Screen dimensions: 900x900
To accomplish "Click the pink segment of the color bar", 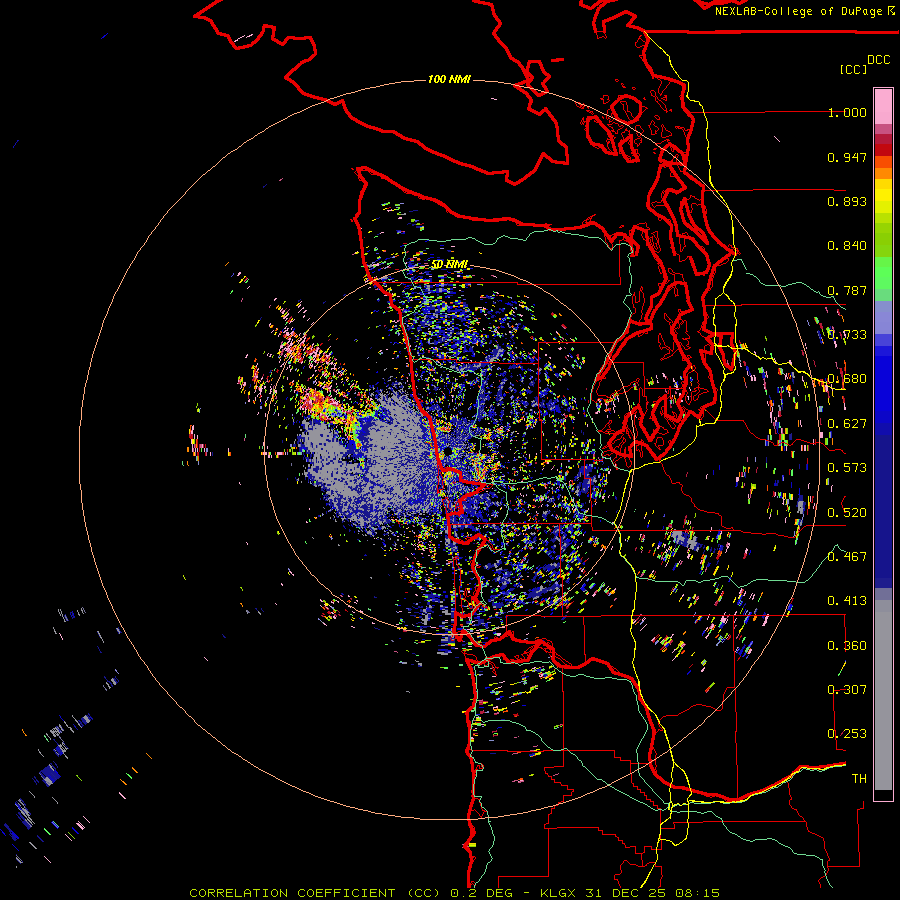I will coord(883,106).
